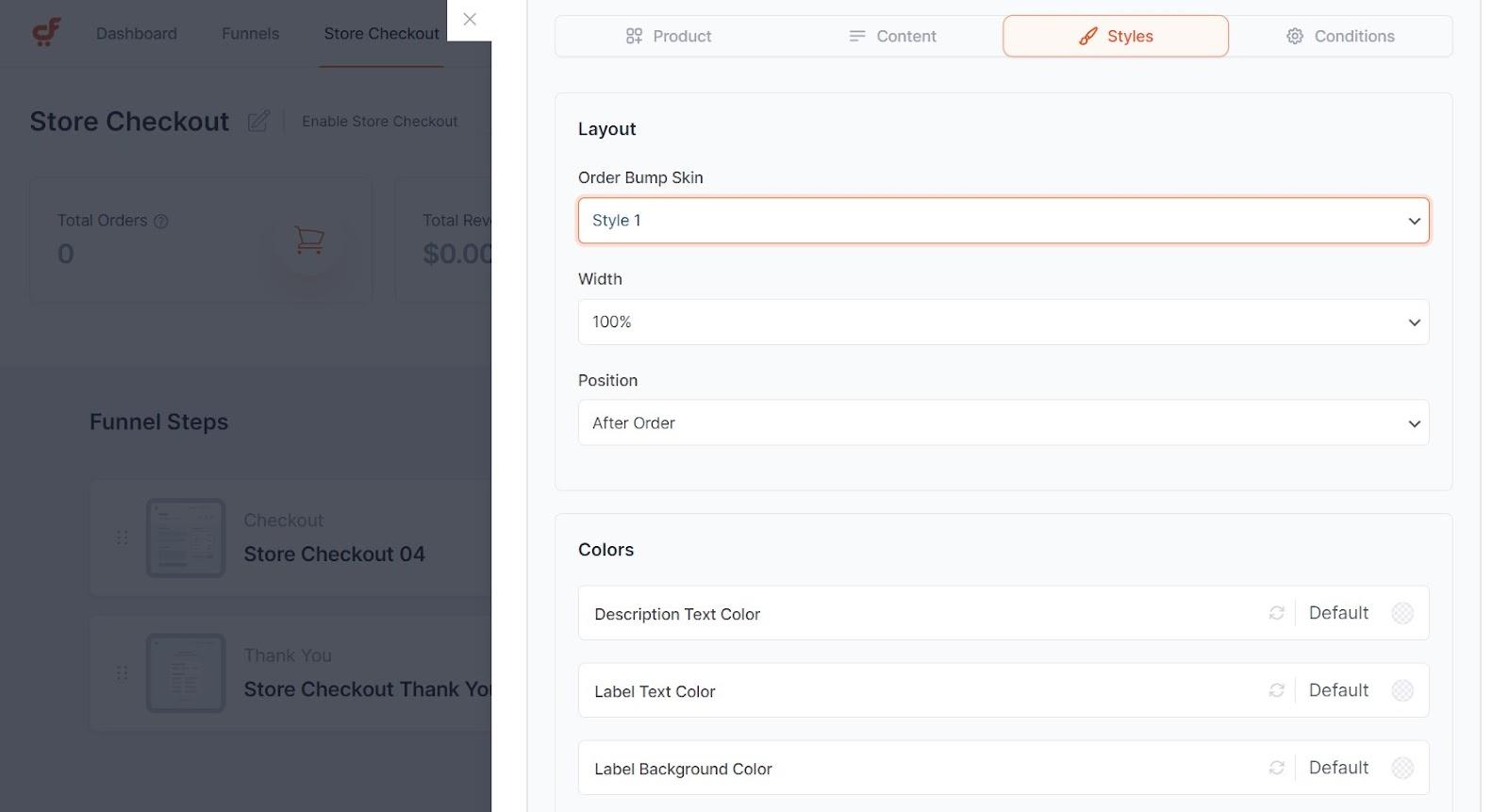Click Store Checkout in the top navigation

[382, 34]
